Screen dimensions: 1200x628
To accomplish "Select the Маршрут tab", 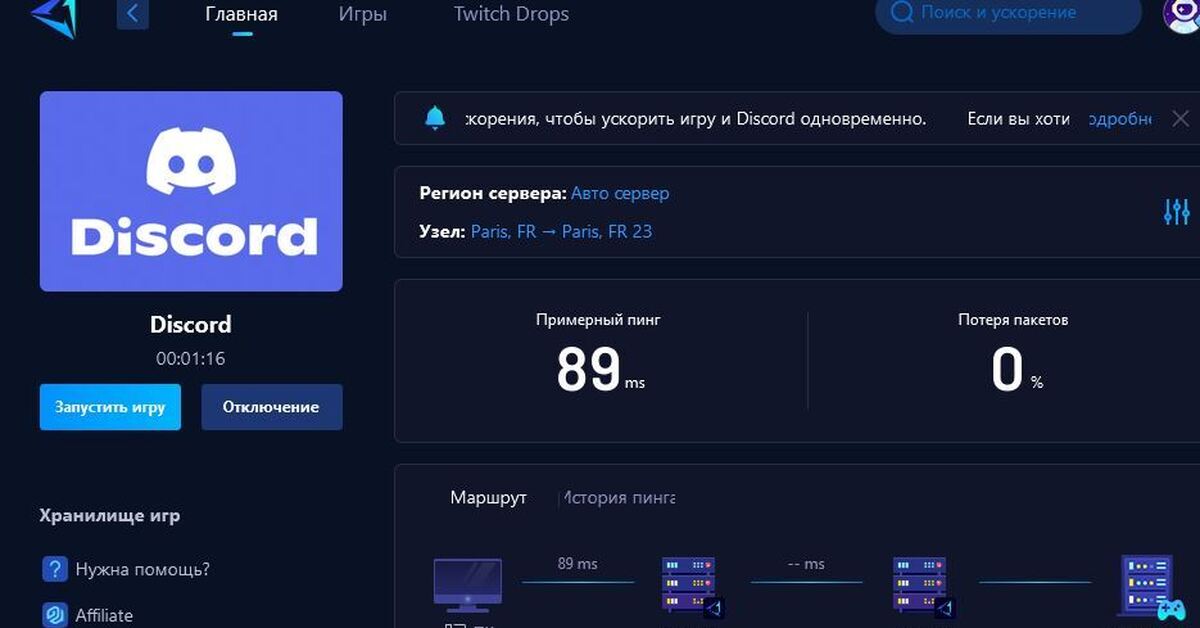I will click(488, 497).
